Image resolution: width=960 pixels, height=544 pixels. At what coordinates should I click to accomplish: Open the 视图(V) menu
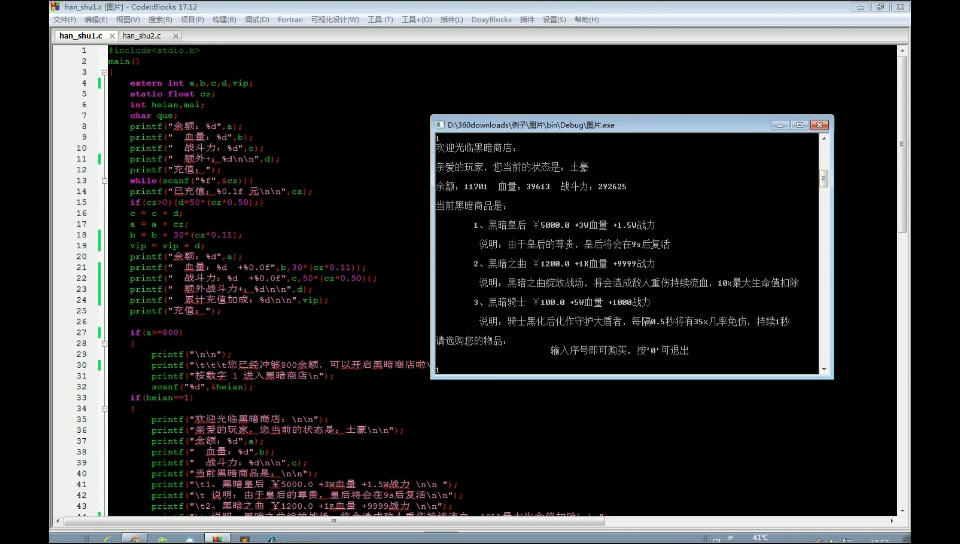[x=127, y=20]
